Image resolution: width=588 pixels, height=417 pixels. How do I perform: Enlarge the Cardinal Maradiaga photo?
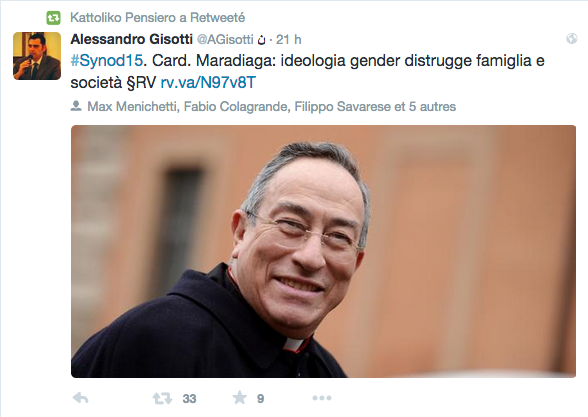pyautogui.click(x=323, y=251)
